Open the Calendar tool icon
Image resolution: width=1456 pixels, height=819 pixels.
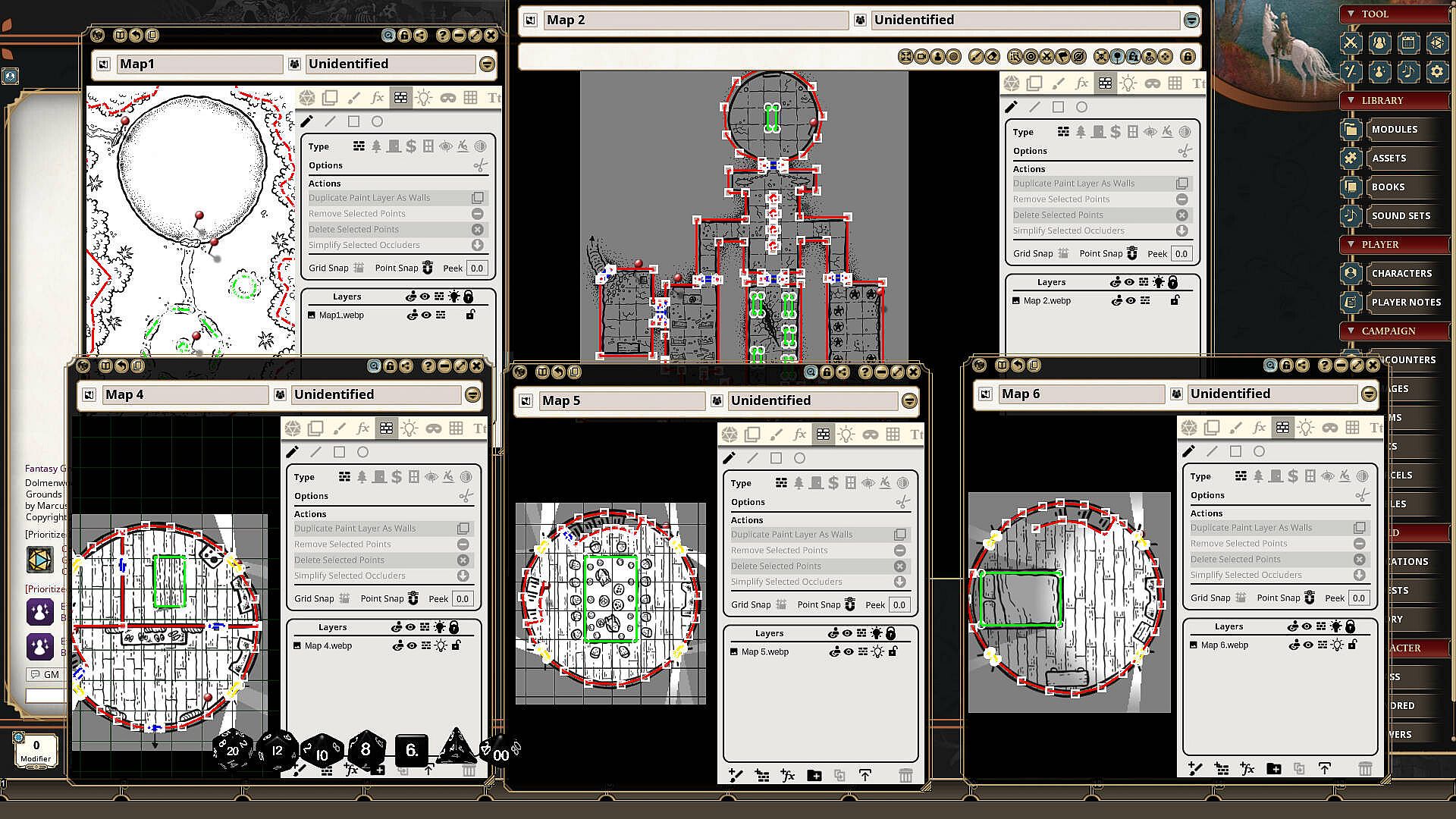click(x=1408, y=43)
